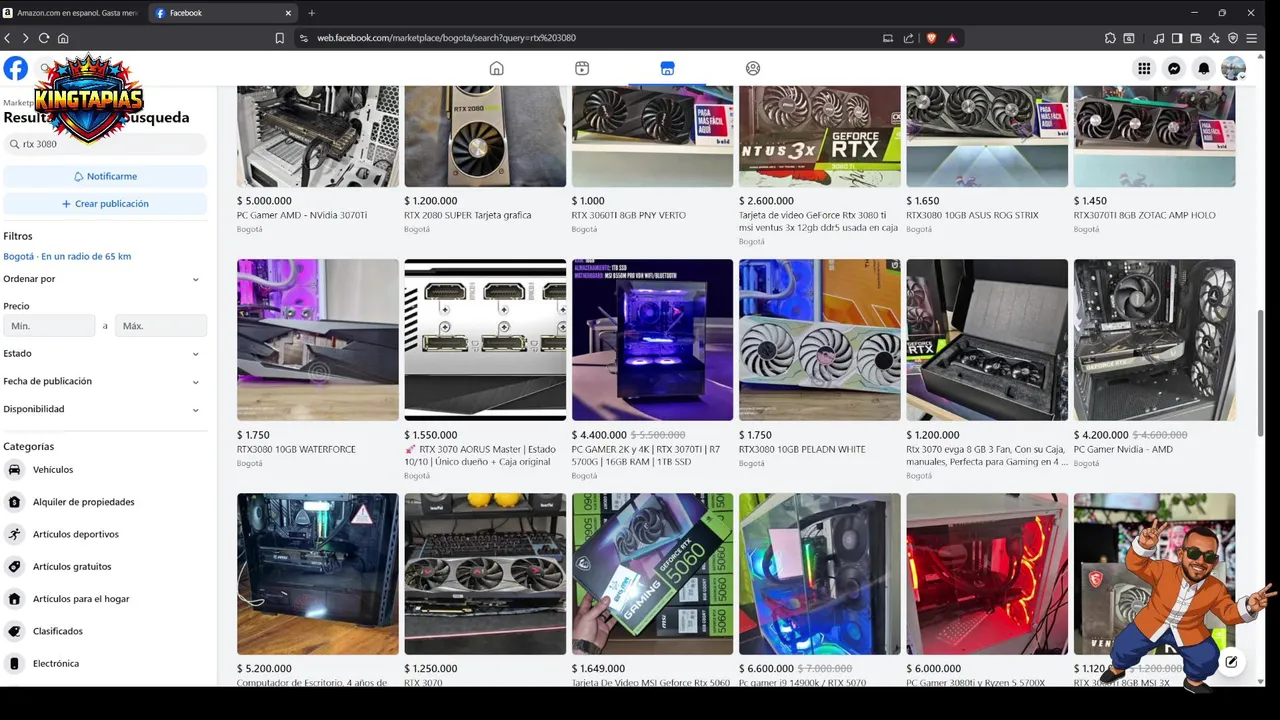Viewport: 1280px width, 720px height.
Task: Toggle the browser sidebar panel icon
Action: coord(1177,38)
